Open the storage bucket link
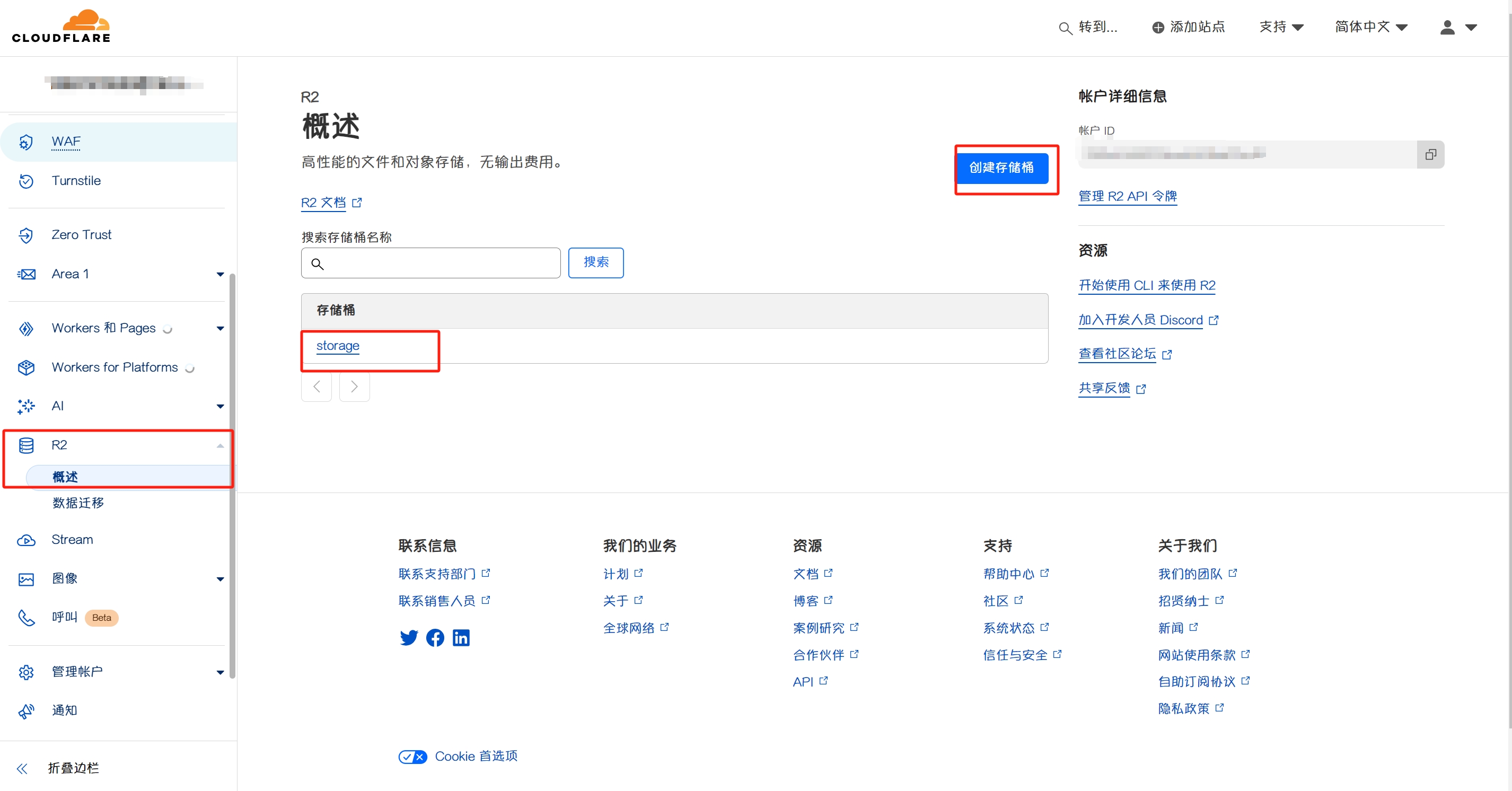 click(x=338, y=346)
